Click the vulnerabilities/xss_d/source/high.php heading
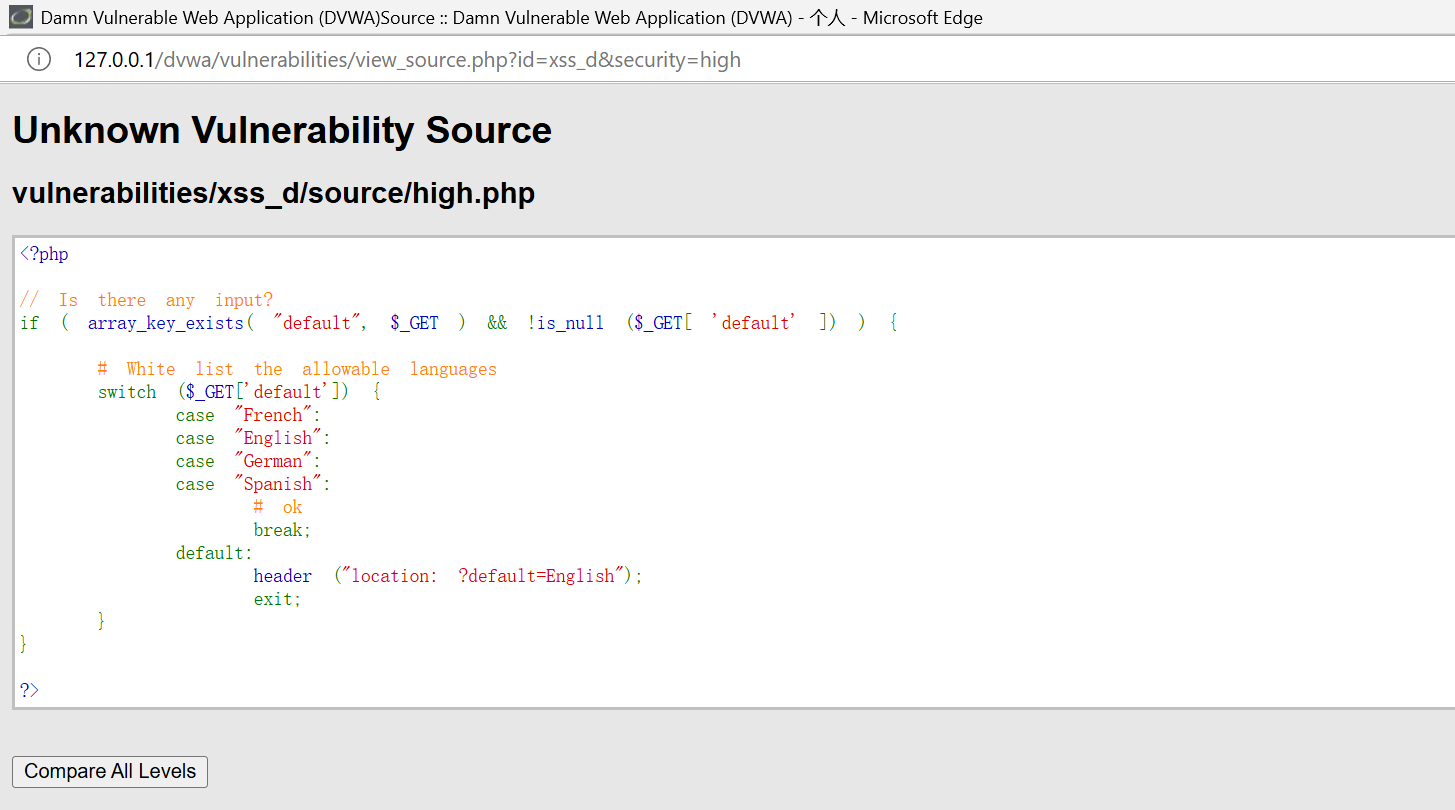This screenshot has height=810, width=1455. coord(273,193)
